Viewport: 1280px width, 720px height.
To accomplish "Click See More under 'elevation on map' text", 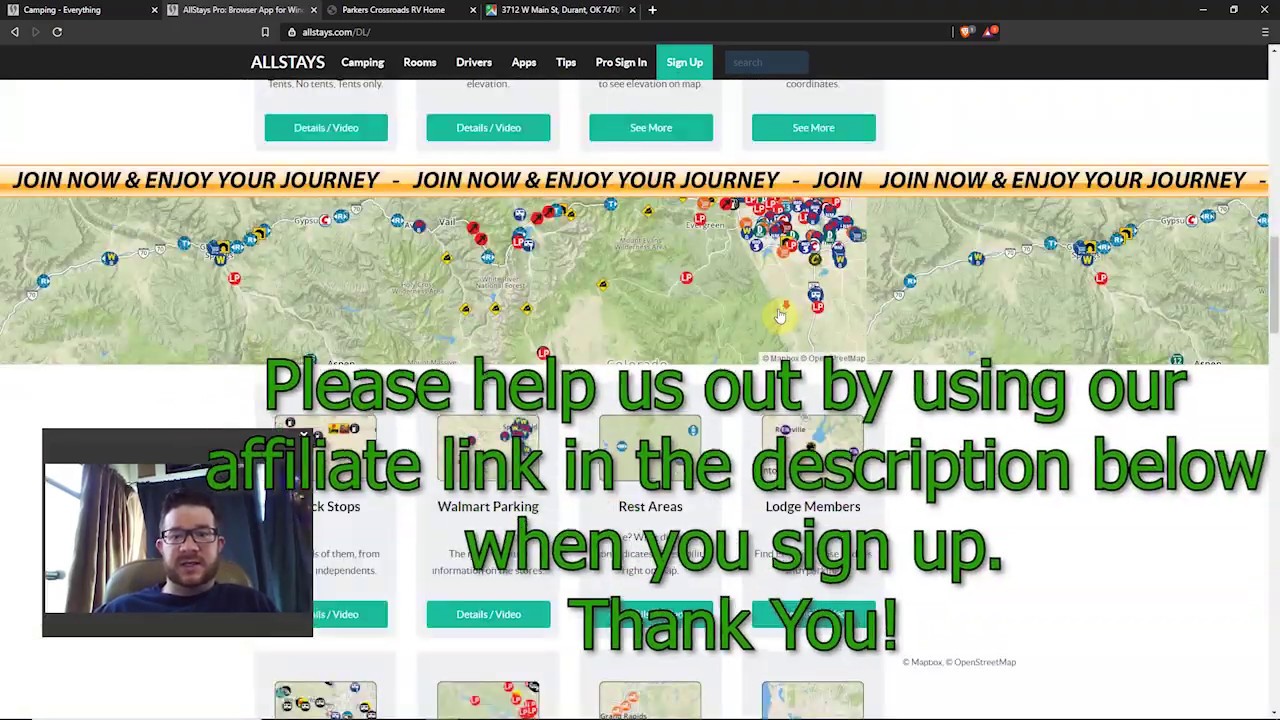I will [651, 128].
